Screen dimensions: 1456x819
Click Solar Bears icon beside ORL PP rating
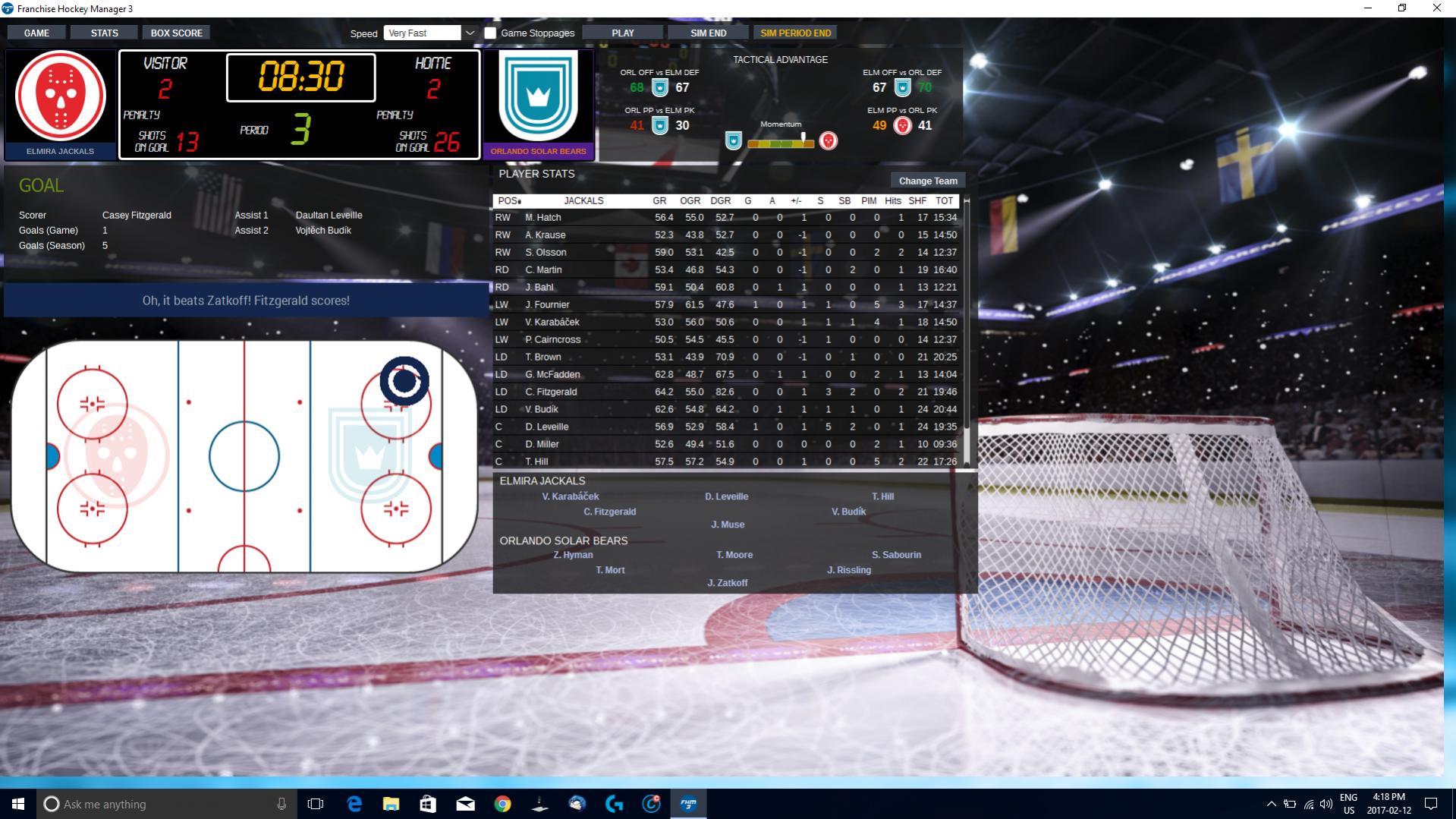pyautogui.click(x=660, y=126)
